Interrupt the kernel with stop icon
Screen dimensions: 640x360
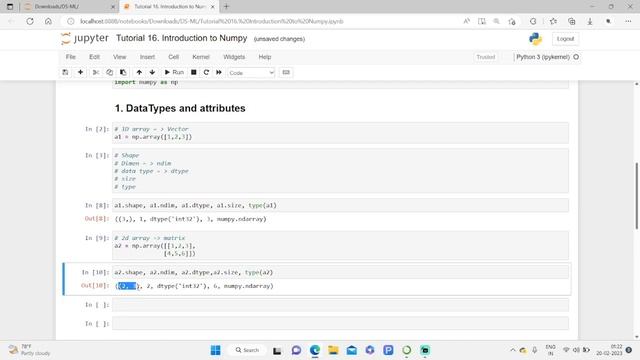pos(194,72)
